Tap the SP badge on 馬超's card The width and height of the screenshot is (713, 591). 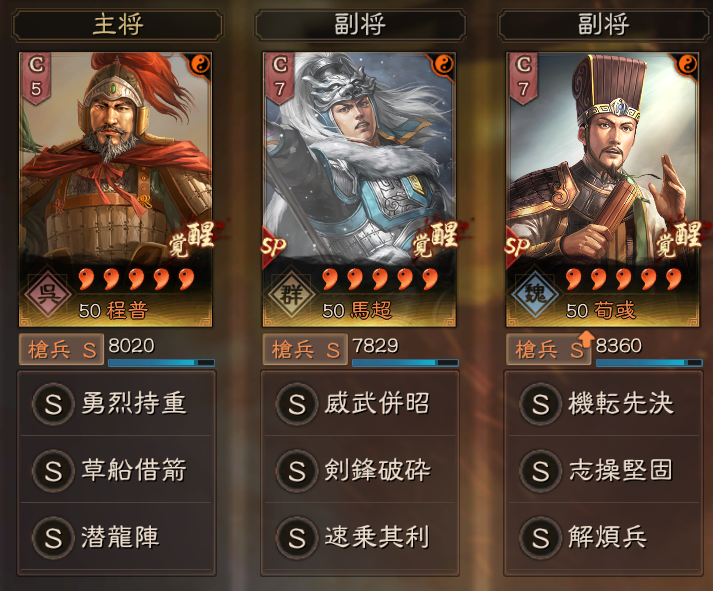click(x=274, y=246)
